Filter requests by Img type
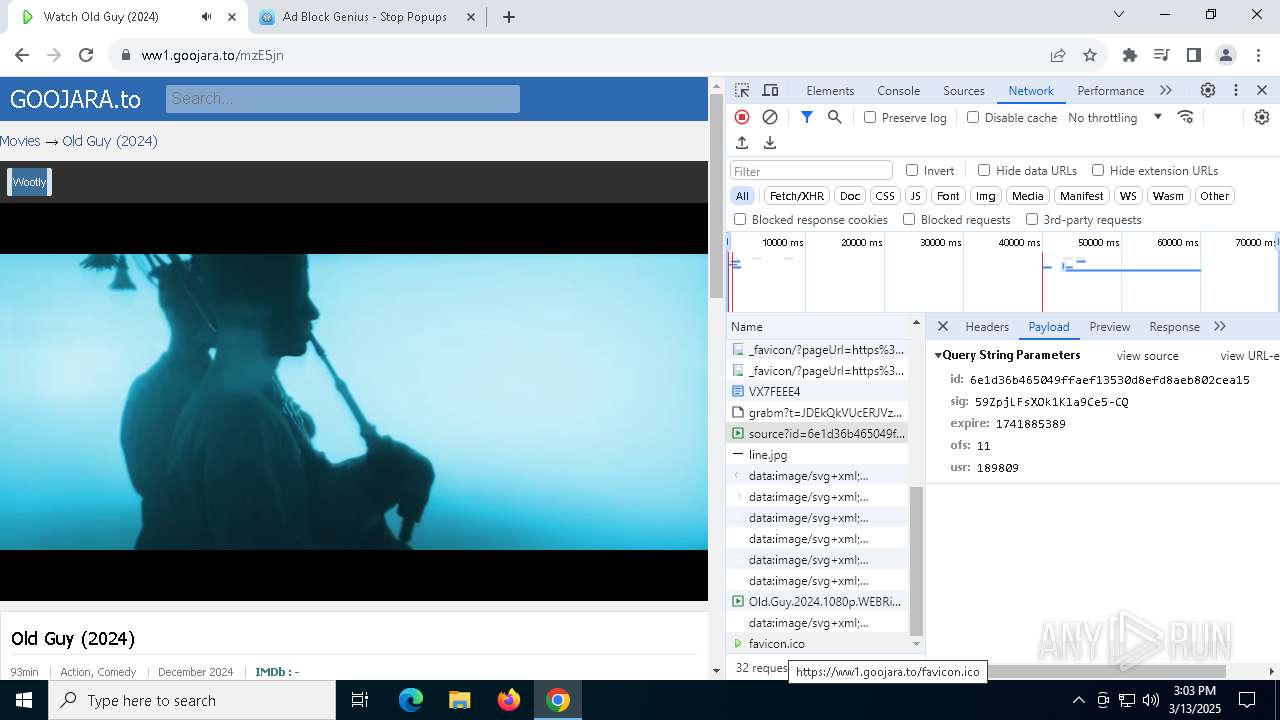1280x720 pixels. pyautogui.click(x=986, y=196)
